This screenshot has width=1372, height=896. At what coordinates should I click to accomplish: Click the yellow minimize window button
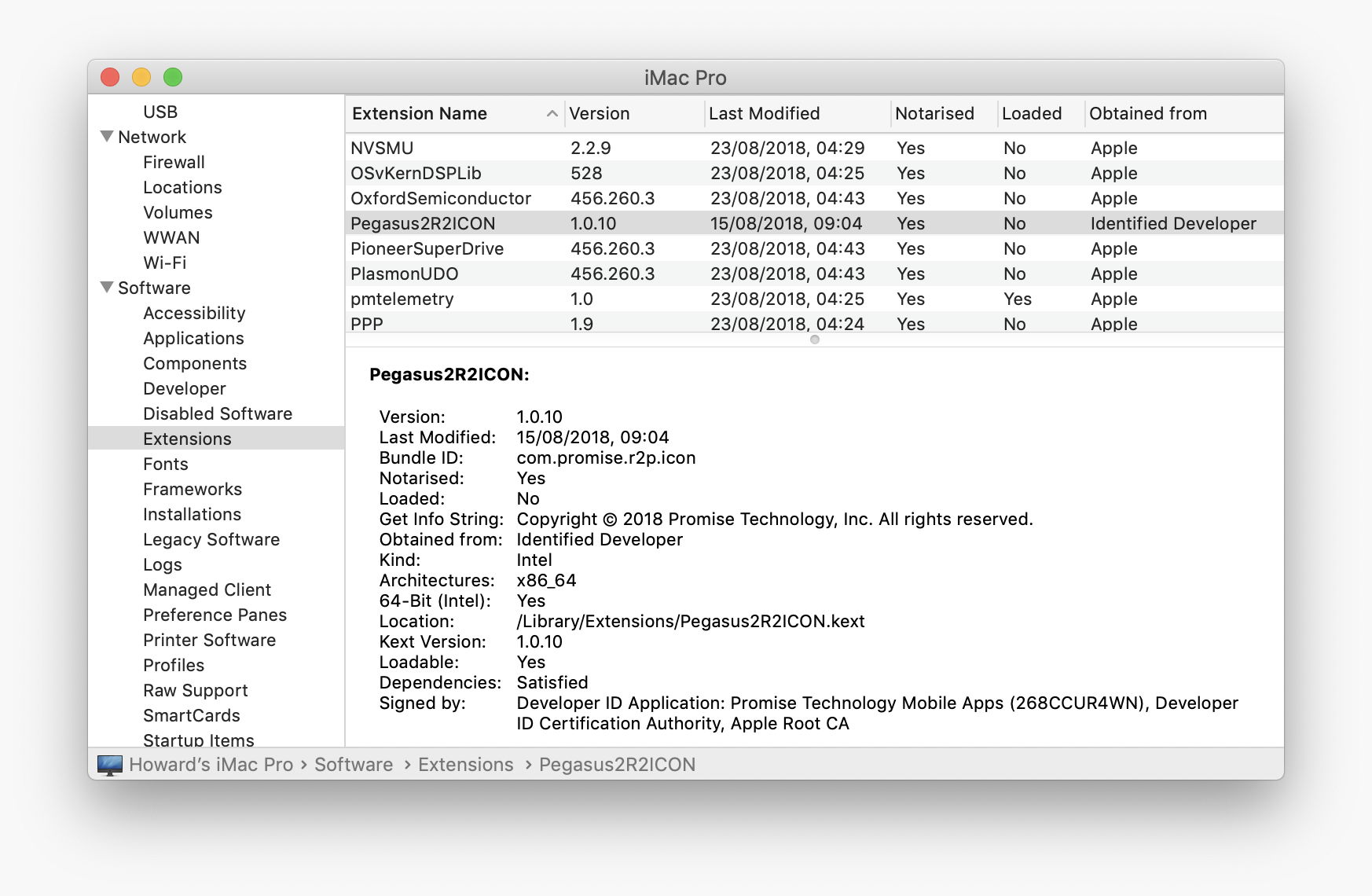click(x=141, y=77)
